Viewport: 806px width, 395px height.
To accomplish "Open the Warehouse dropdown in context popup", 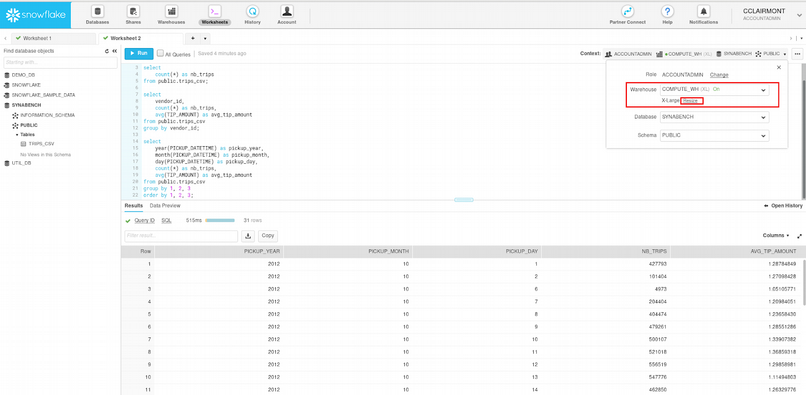I will [x=715, y=89].
